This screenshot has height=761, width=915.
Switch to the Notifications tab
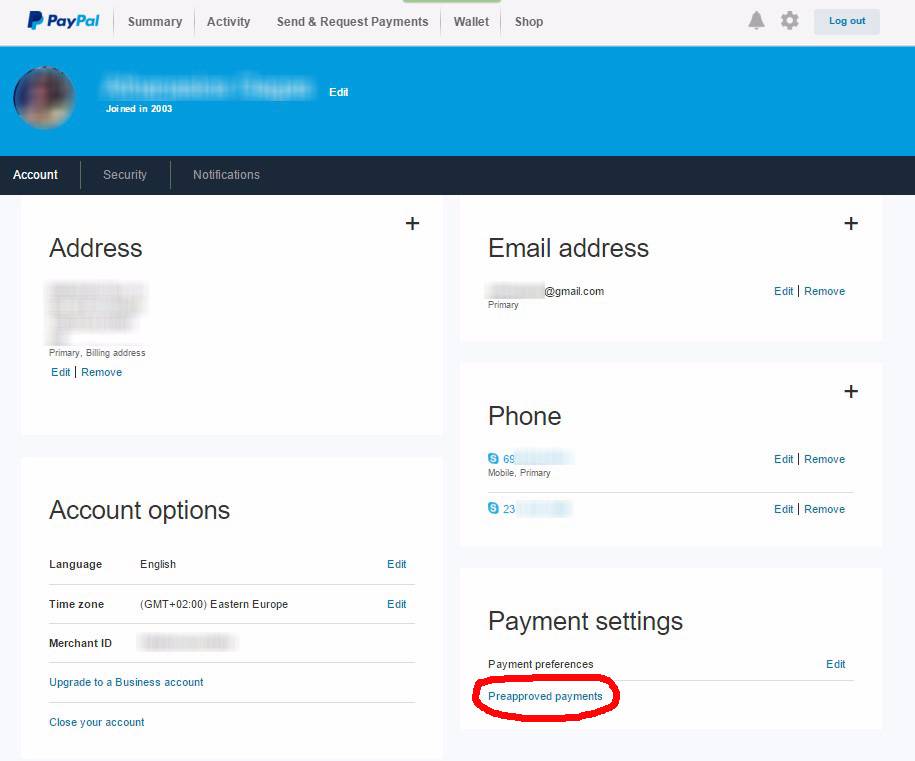pos(226,175)
